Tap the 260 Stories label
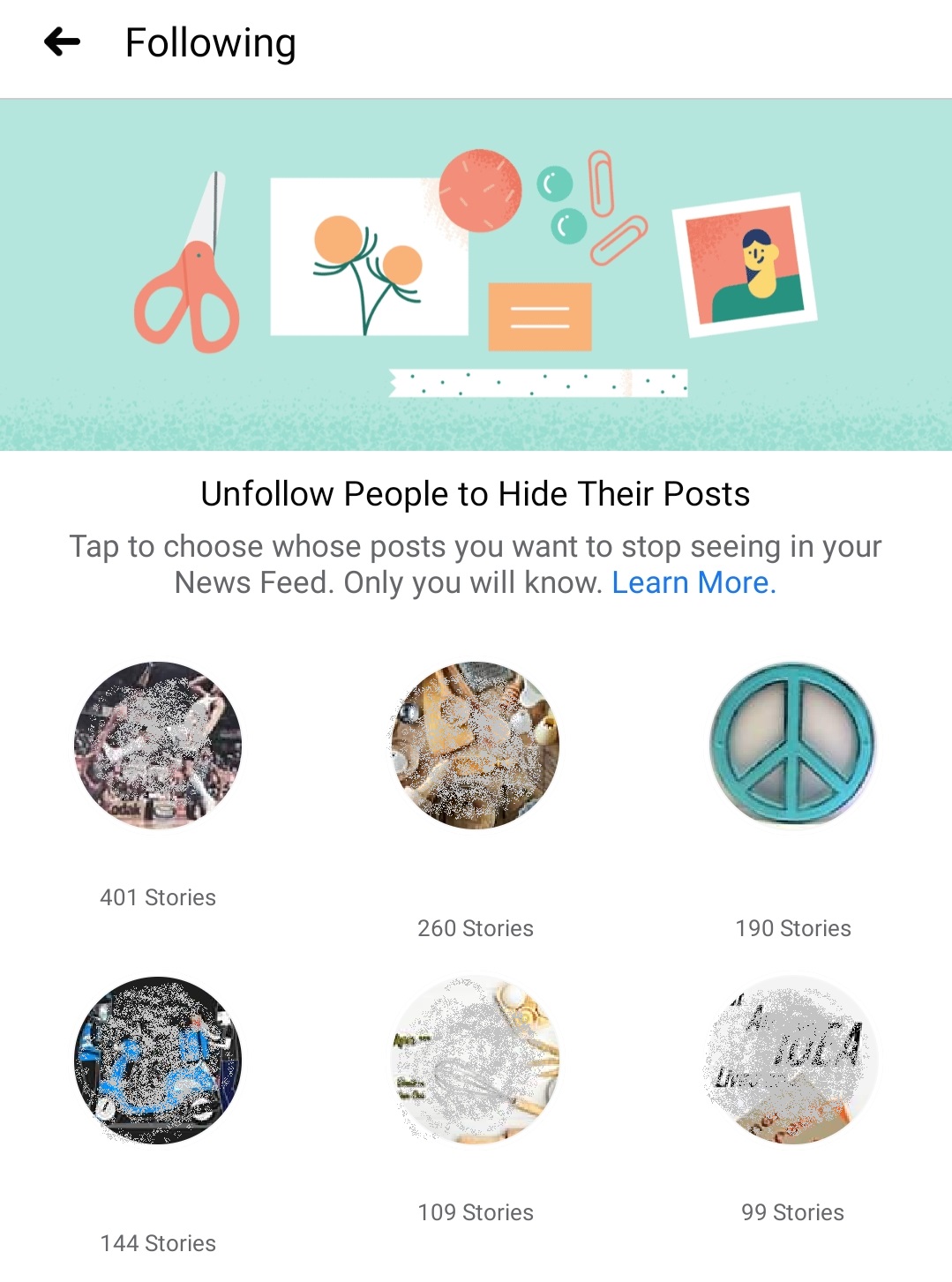 click(476, 928)
